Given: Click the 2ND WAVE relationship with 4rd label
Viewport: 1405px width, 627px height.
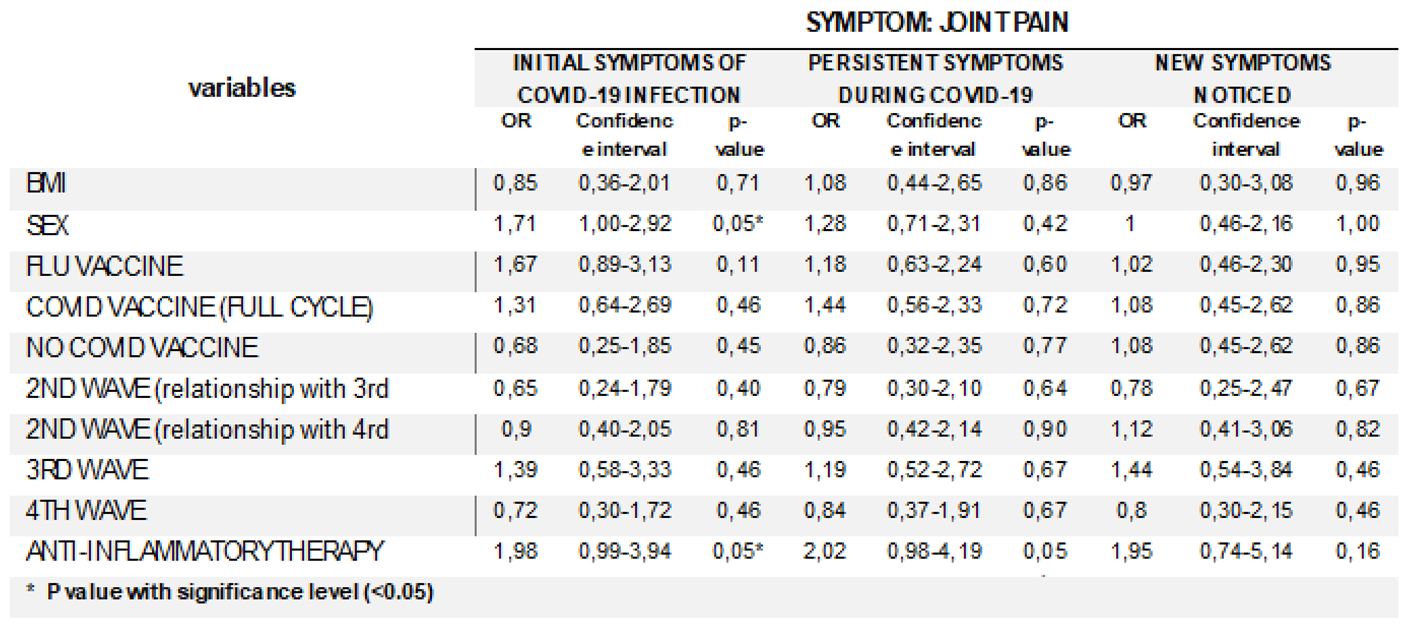Looking at the screenshot, I should click(x=207, y=430).
